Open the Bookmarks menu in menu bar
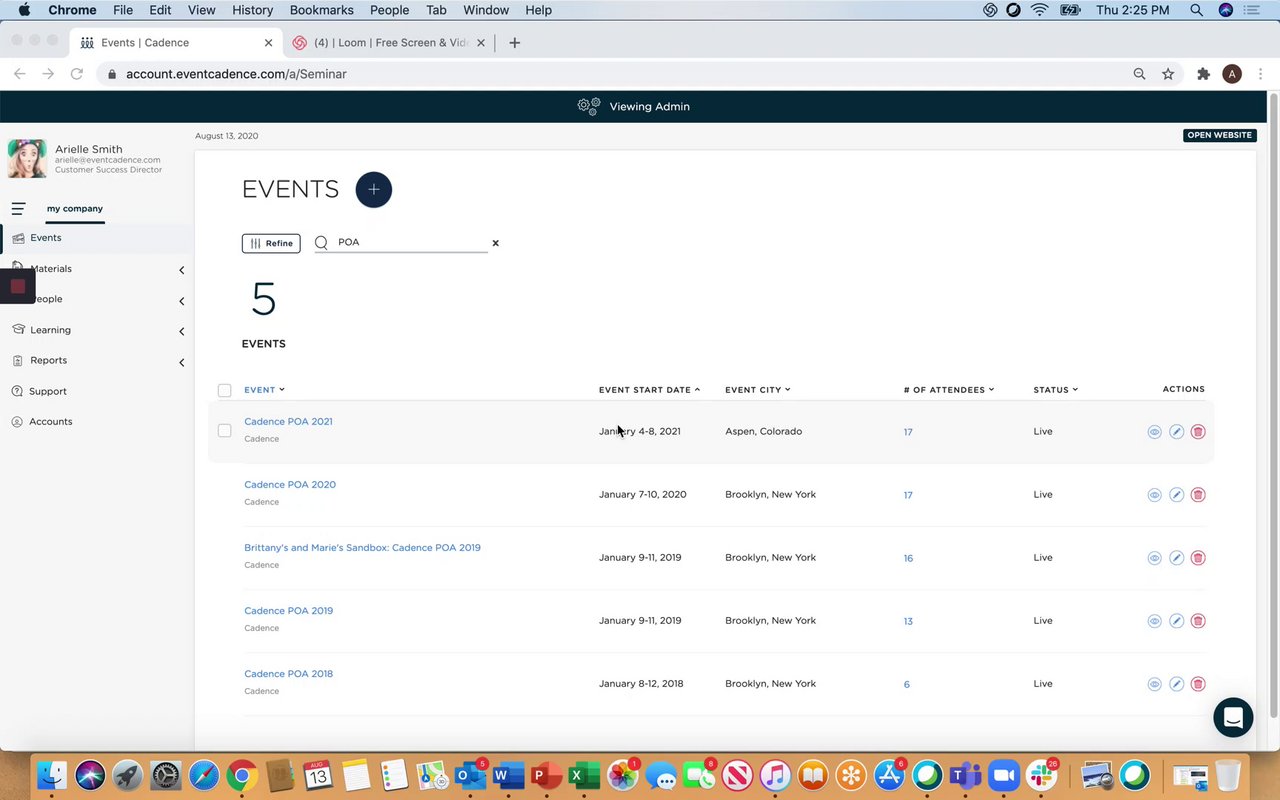 (321, 10)
